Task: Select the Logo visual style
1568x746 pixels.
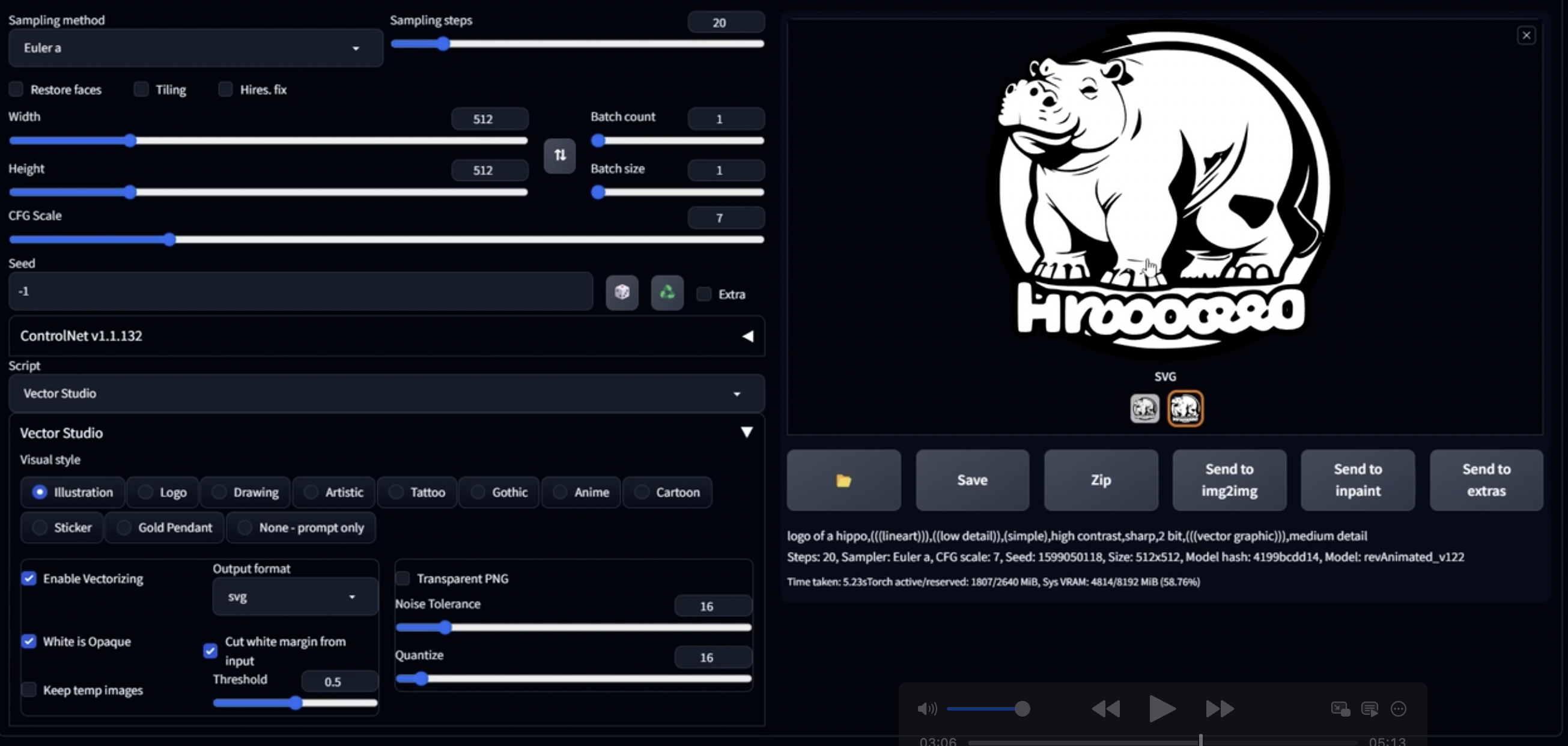Action: click(145, 492)
